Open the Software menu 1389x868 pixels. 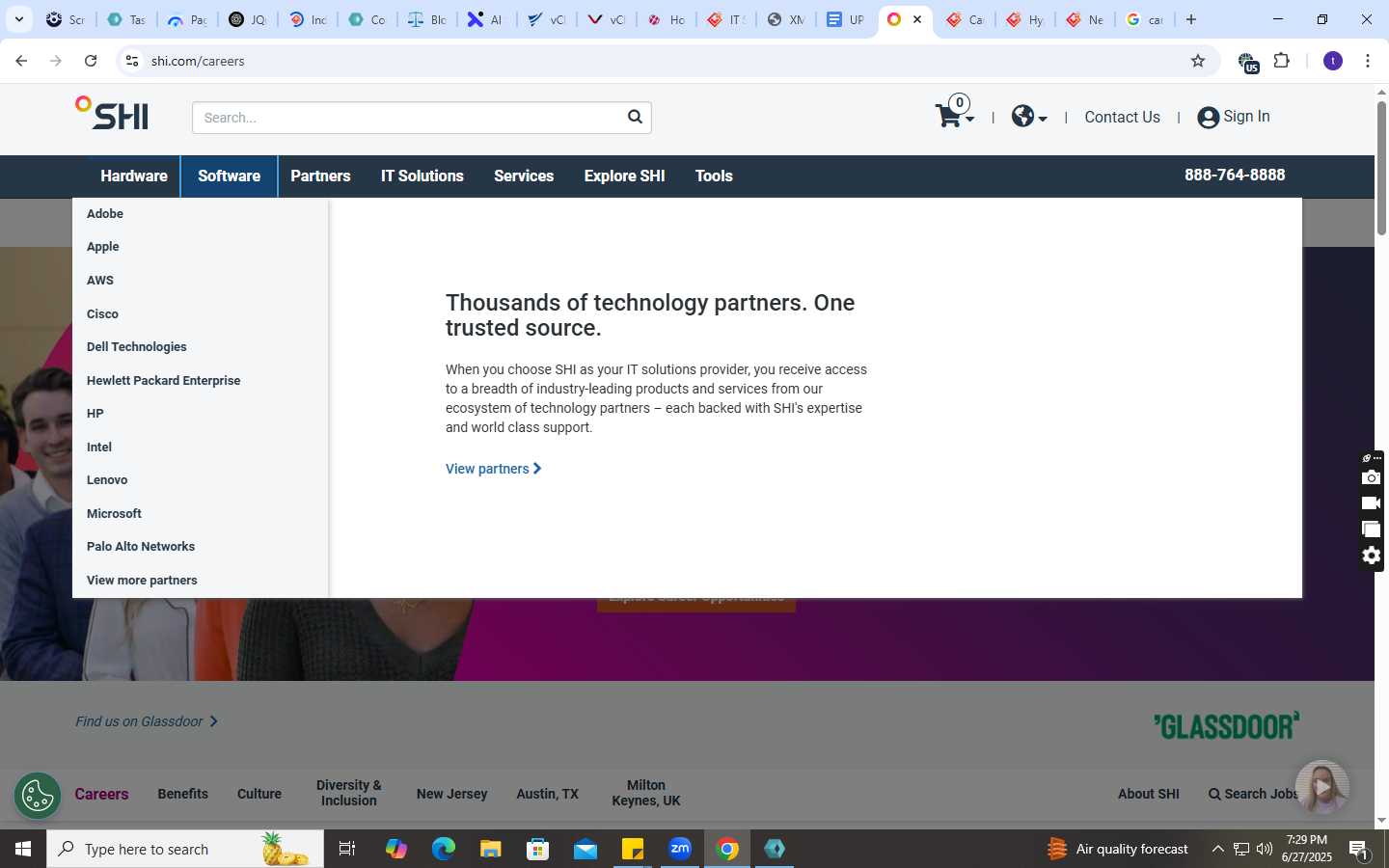coord(230,176)
